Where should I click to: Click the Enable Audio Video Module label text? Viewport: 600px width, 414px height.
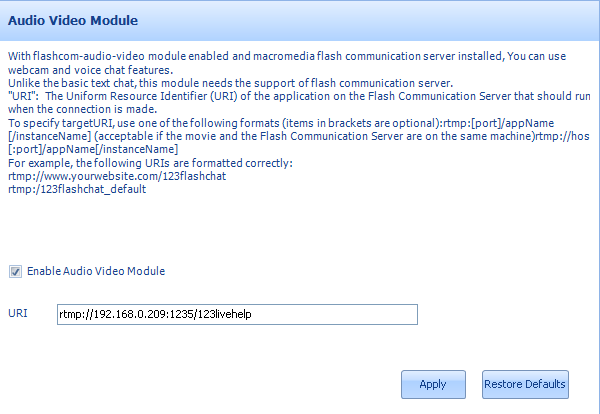[96, 271]
